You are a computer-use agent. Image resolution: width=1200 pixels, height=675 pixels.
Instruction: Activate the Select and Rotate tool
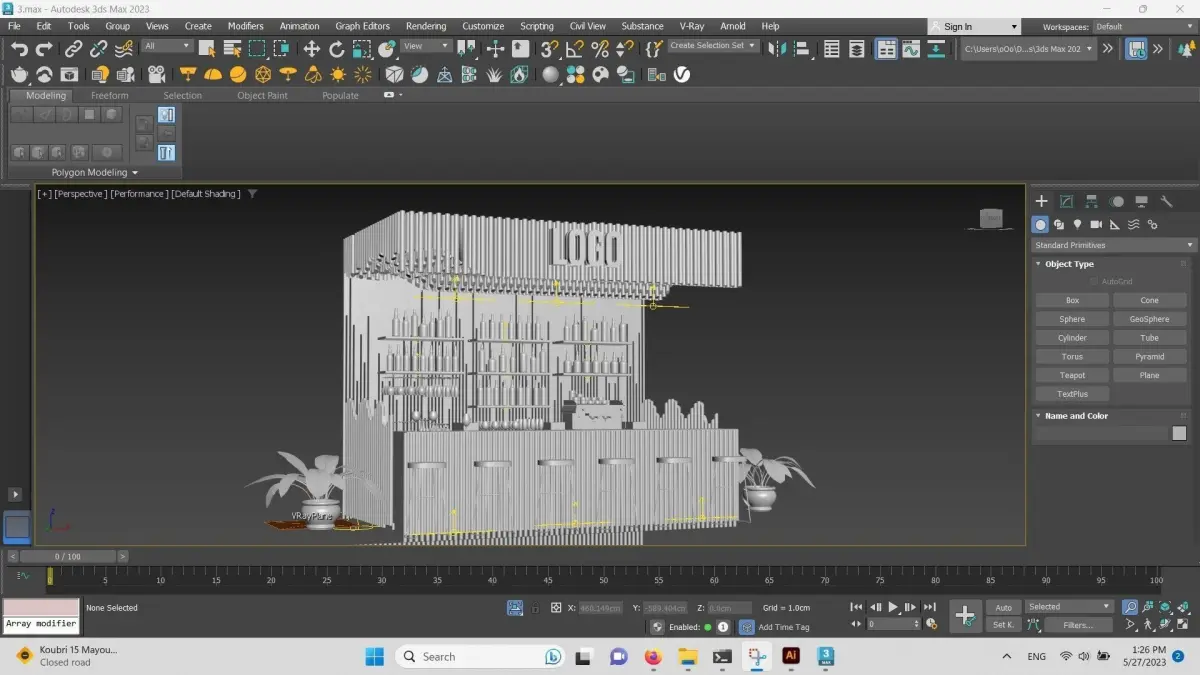click(337, 48)
